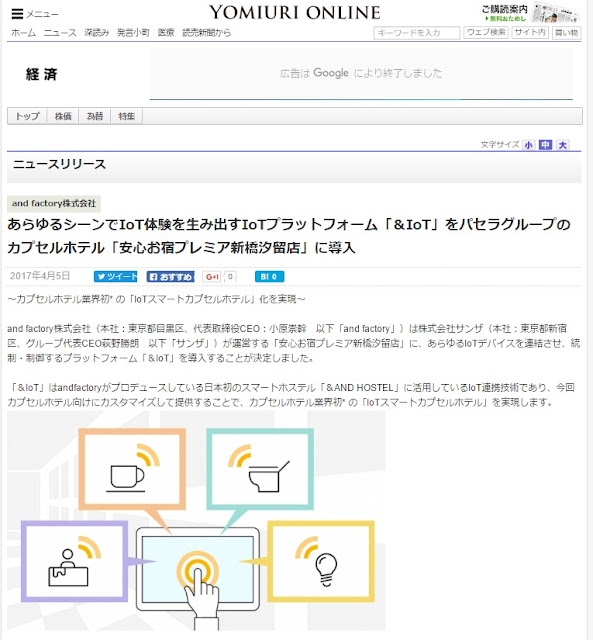
Task: Click the Google+ count box showing 0
Action: click(230, 277)
